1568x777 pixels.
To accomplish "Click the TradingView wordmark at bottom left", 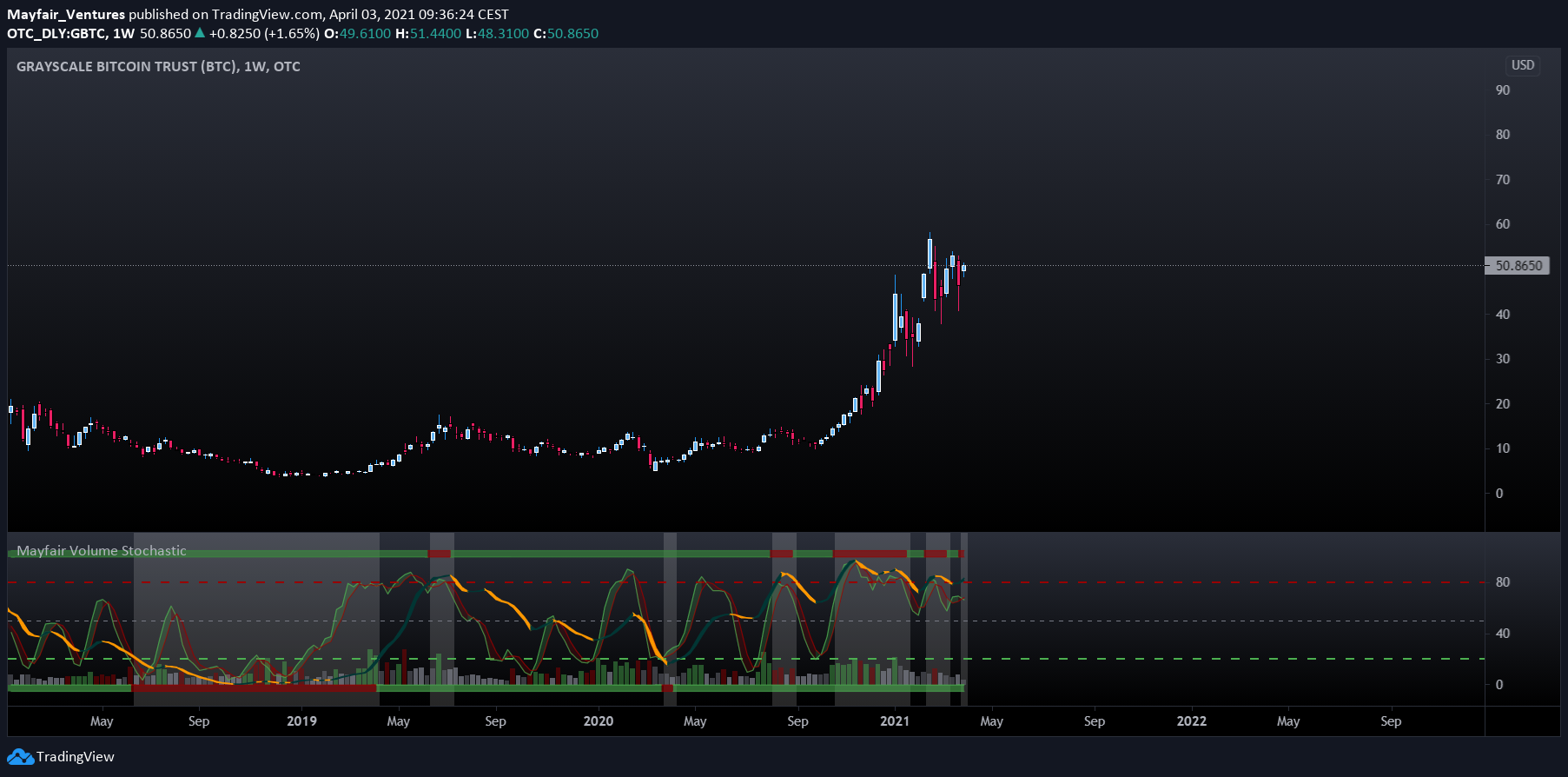I will (76, 756).
